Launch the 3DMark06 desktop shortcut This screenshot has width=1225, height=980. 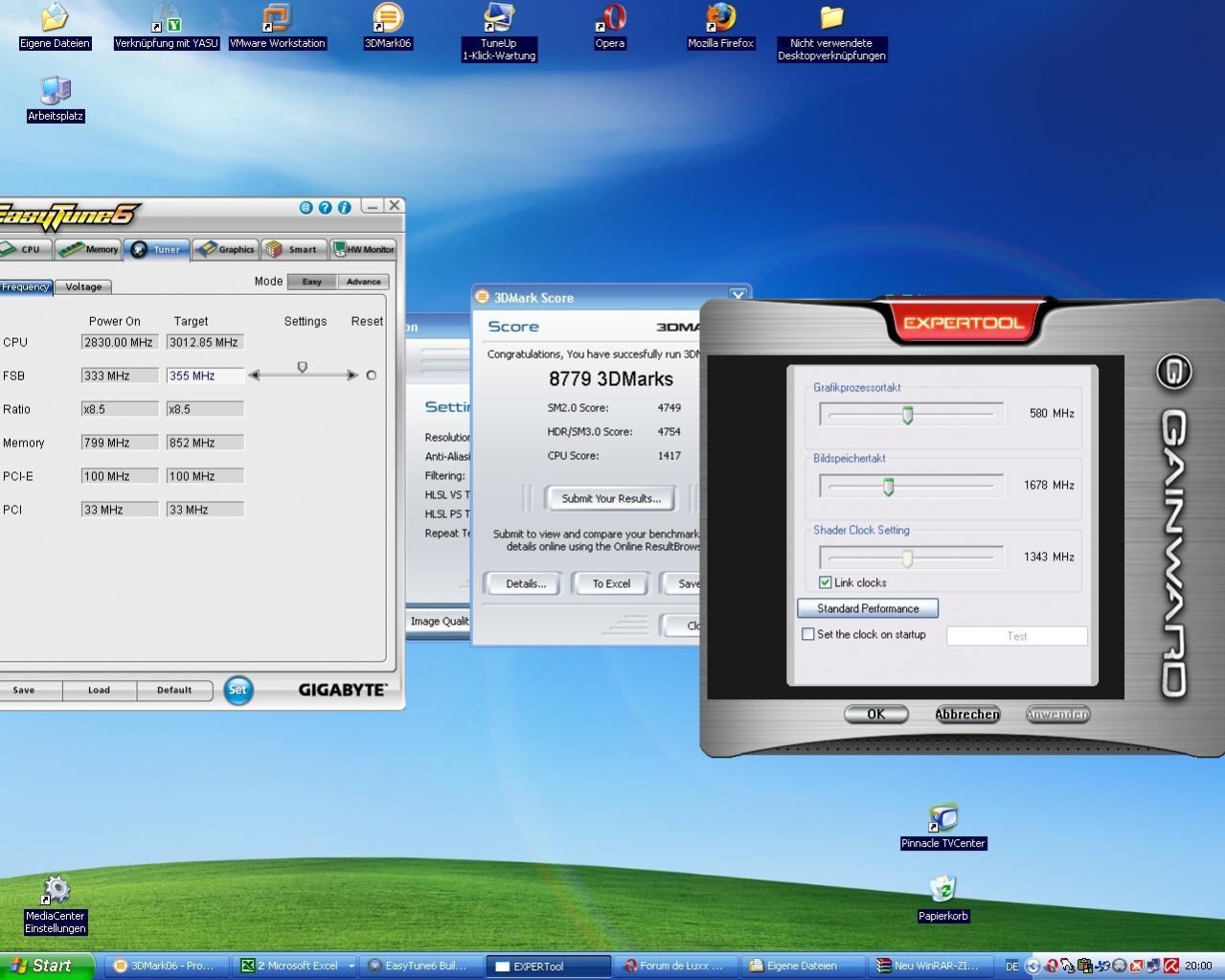[x=388, y=25]
